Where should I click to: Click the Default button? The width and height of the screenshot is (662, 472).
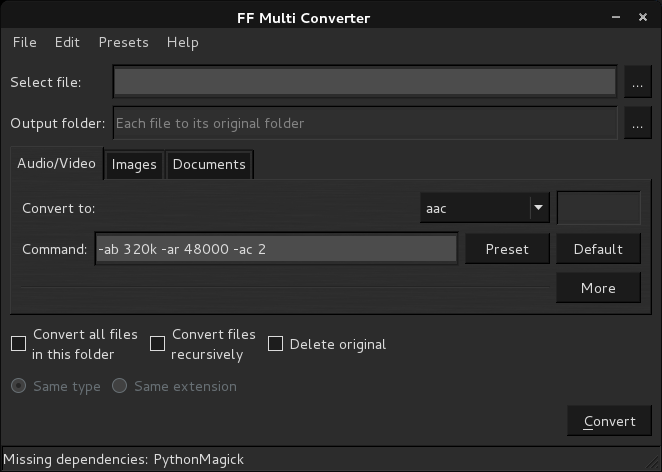598,249
